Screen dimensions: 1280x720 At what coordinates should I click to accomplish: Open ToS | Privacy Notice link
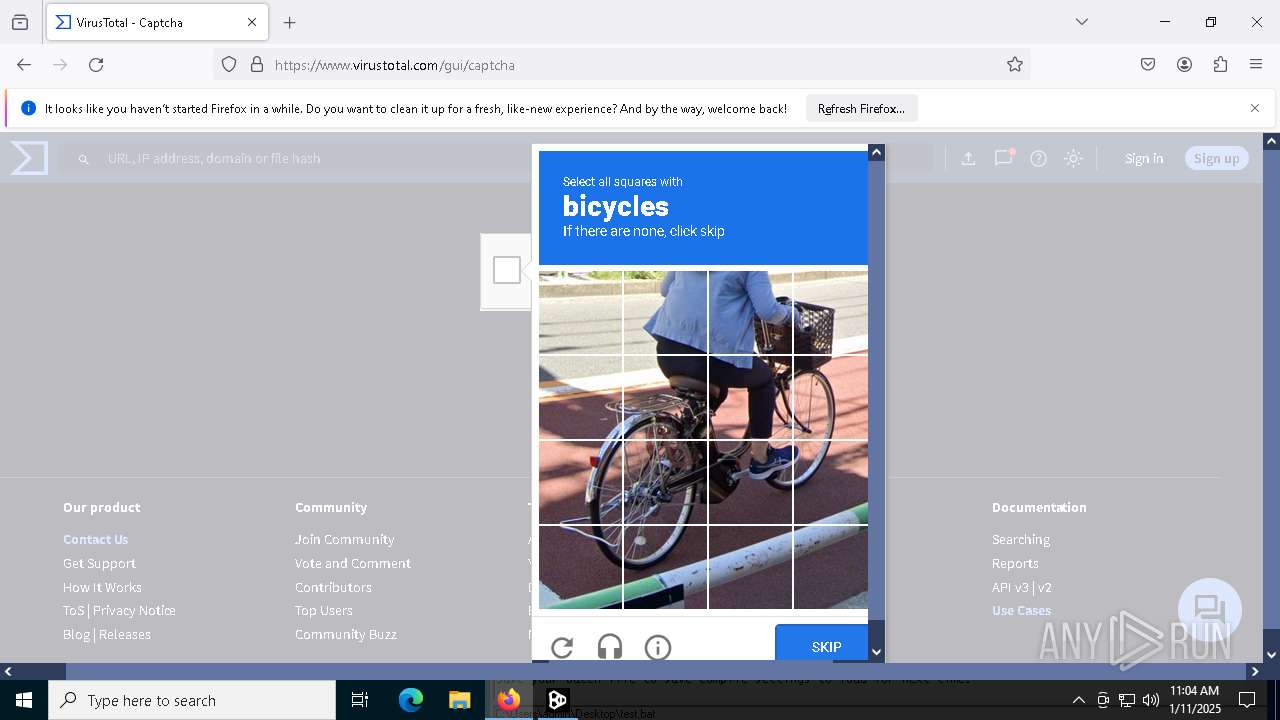click(x=119, y=610)
